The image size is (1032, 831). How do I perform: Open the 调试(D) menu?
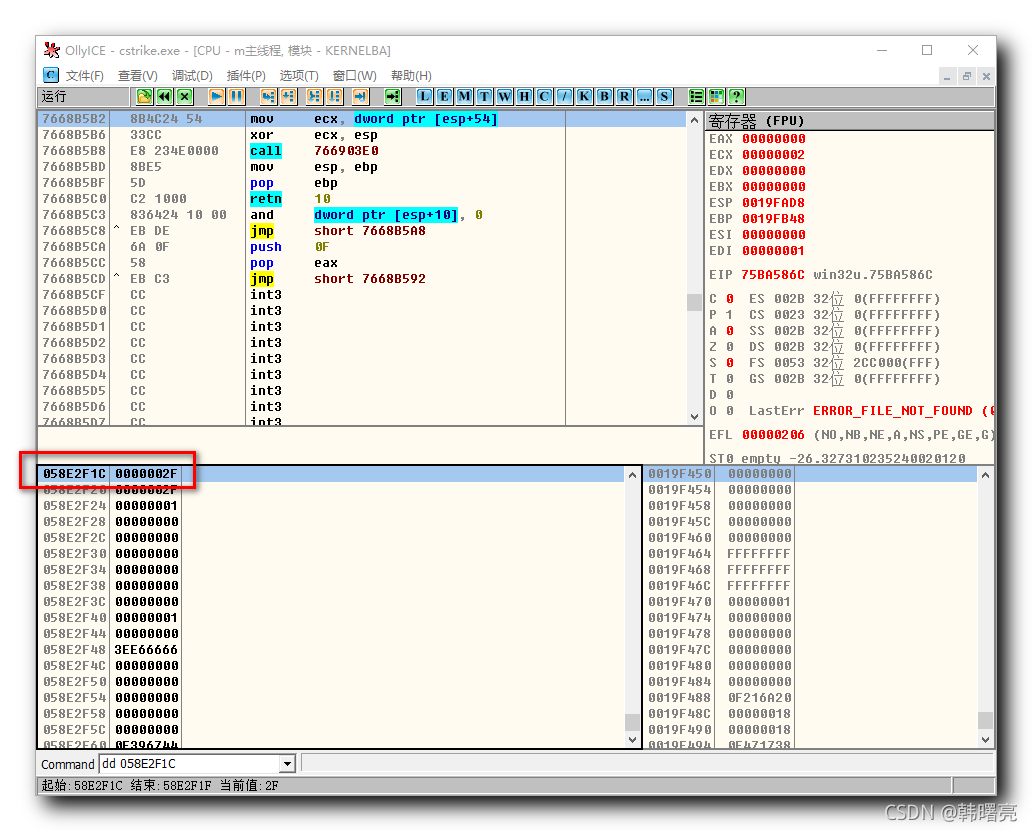[x=192, y=76]
